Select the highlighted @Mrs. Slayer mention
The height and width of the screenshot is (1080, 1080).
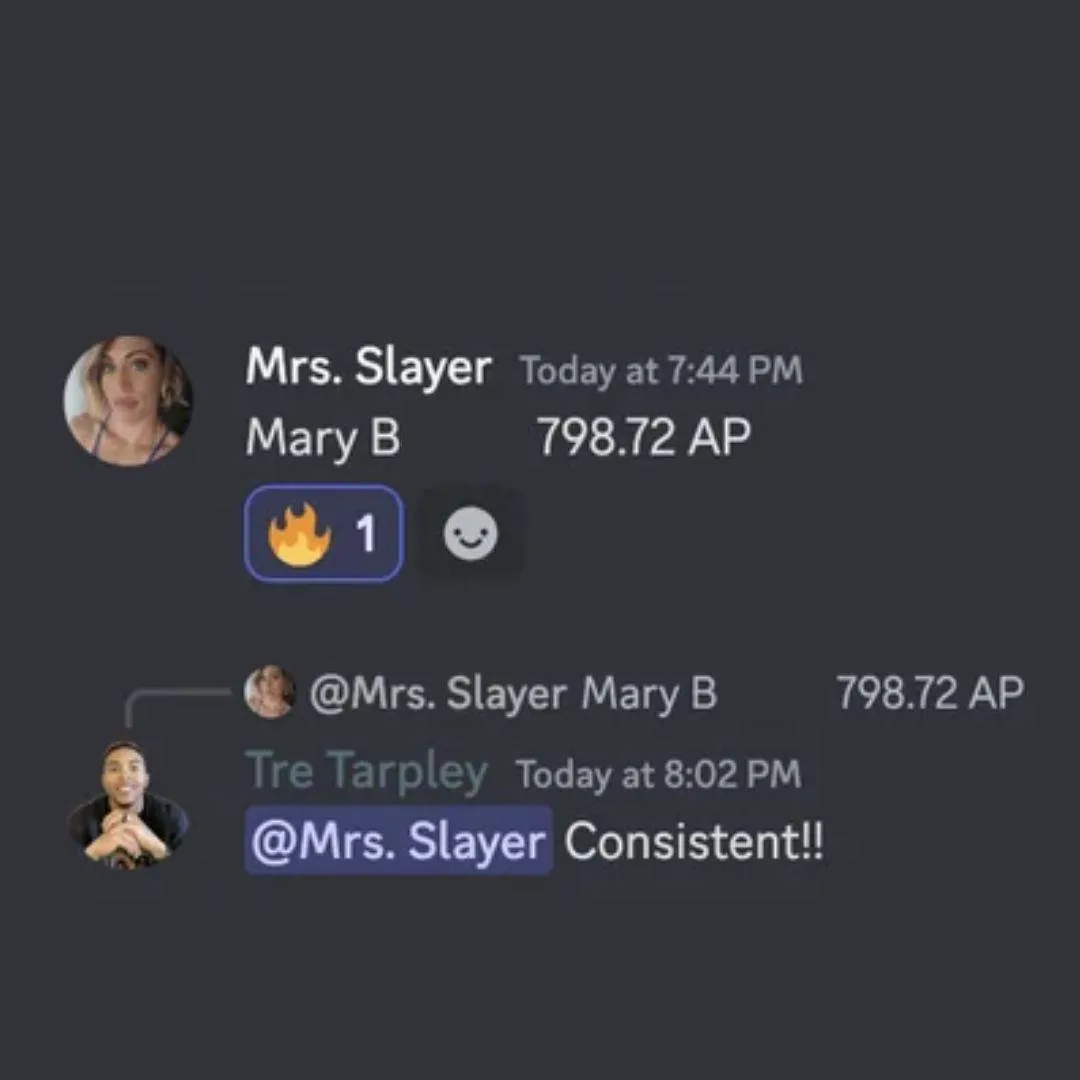pyautogui.click(x=398, y=841)
